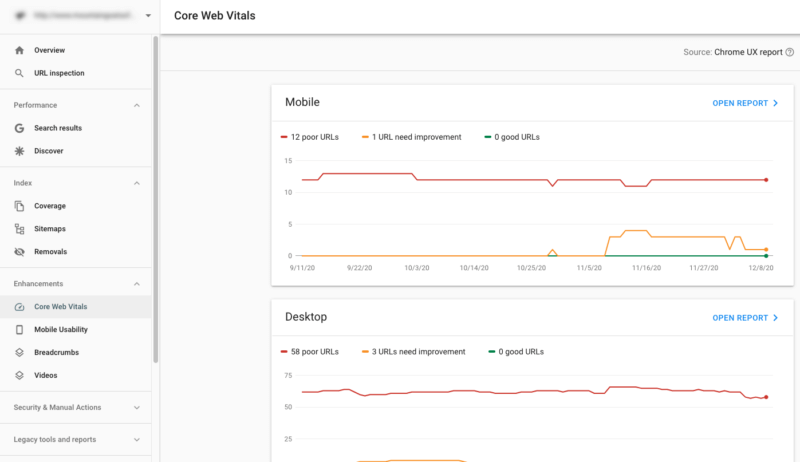Click the Mobile orange line endpoint dot
This screenshot has height=462, width=800.
pyautogui.click(x=766, y=249)
